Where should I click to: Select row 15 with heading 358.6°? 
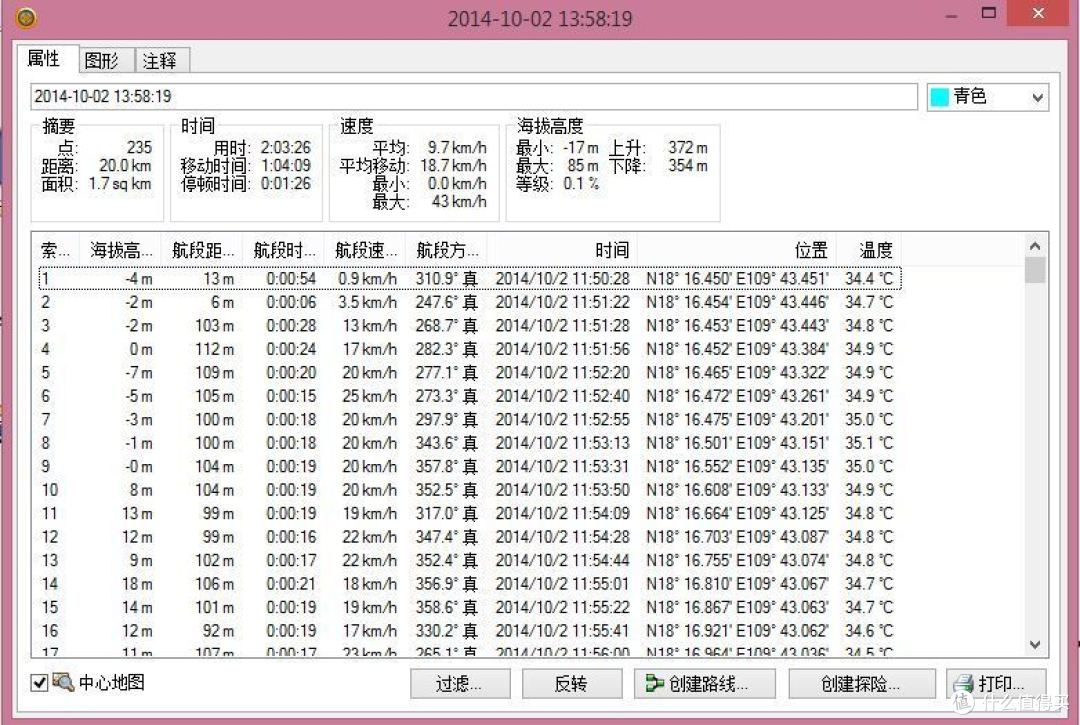(x=470, y=607)
